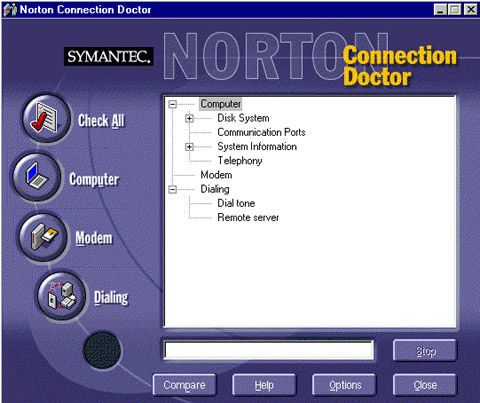The image size is (480, 403).
Task: Expand the System Information node
Action: point(189,147)
